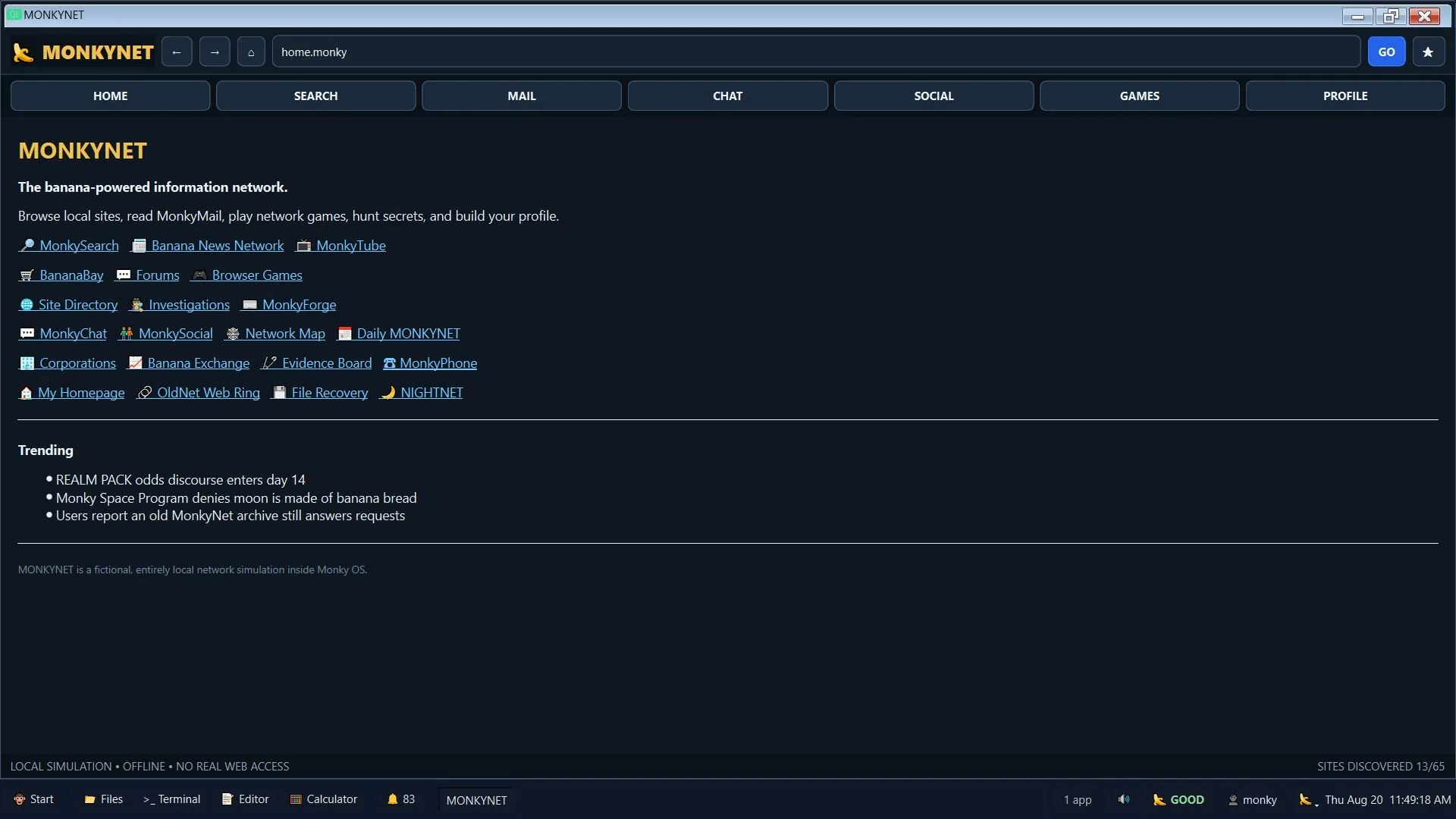Click the home icon button
1456x819 pixels.
pos(251,52)
